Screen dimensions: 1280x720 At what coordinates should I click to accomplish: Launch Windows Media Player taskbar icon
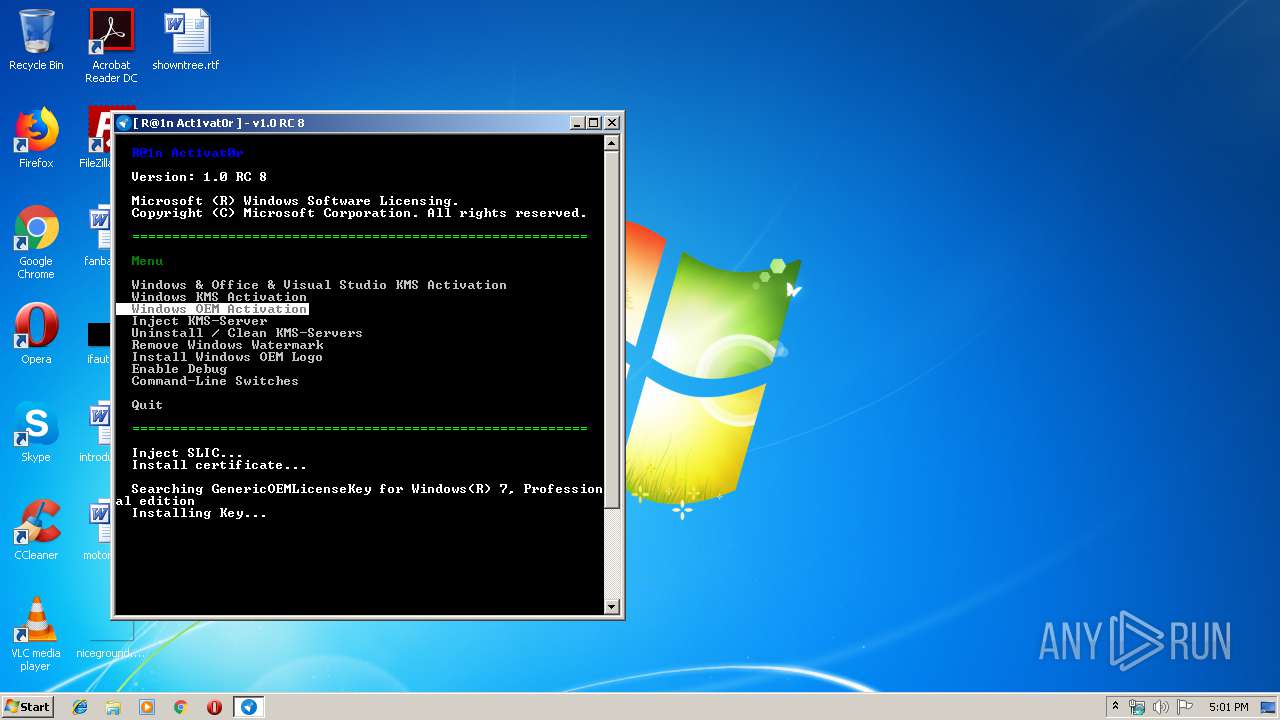pyautogui.click(x=147, y=707)
